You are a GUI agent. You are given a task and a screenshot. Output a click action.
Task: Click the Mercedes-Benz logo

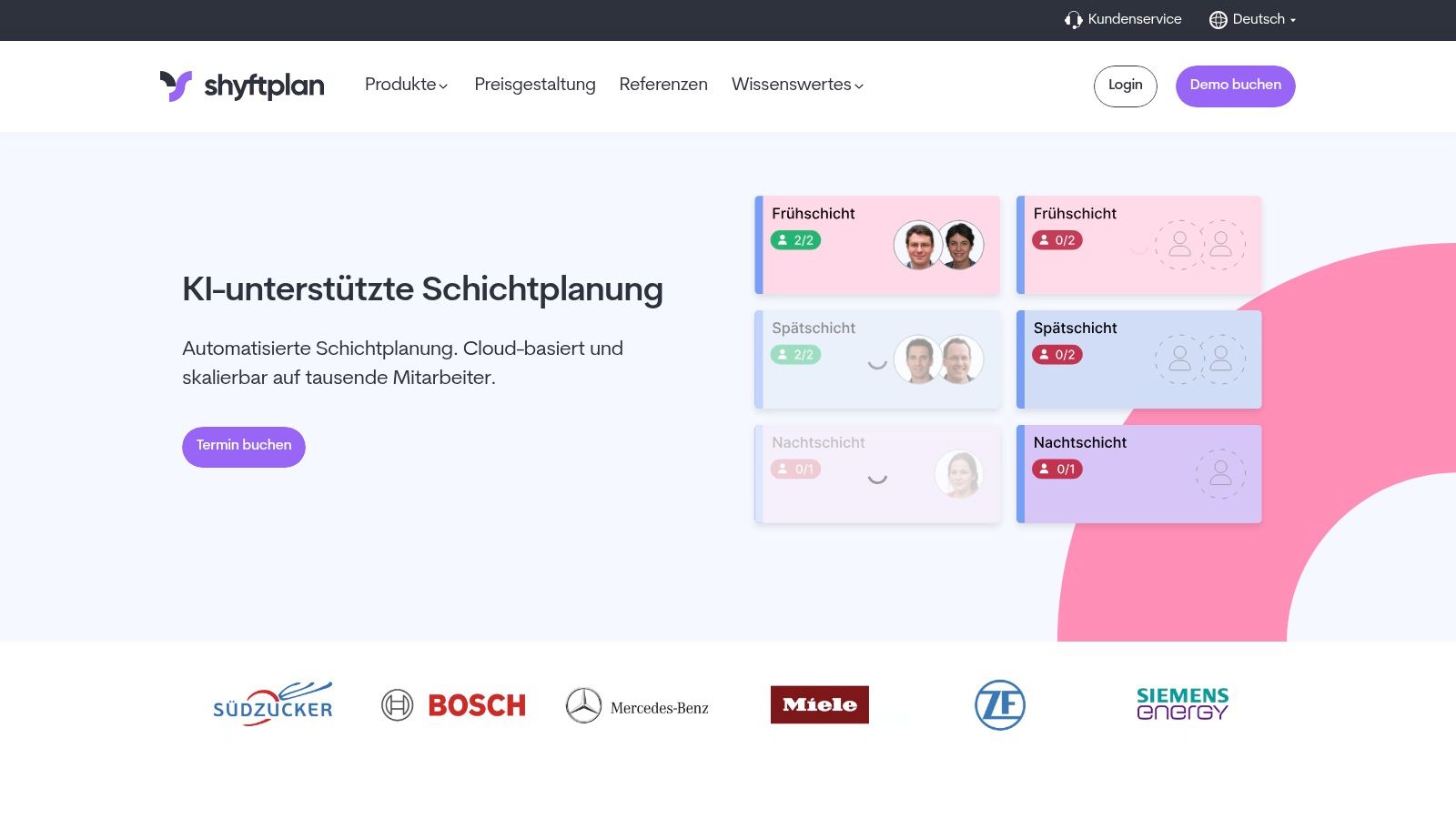tap(637, 706)
